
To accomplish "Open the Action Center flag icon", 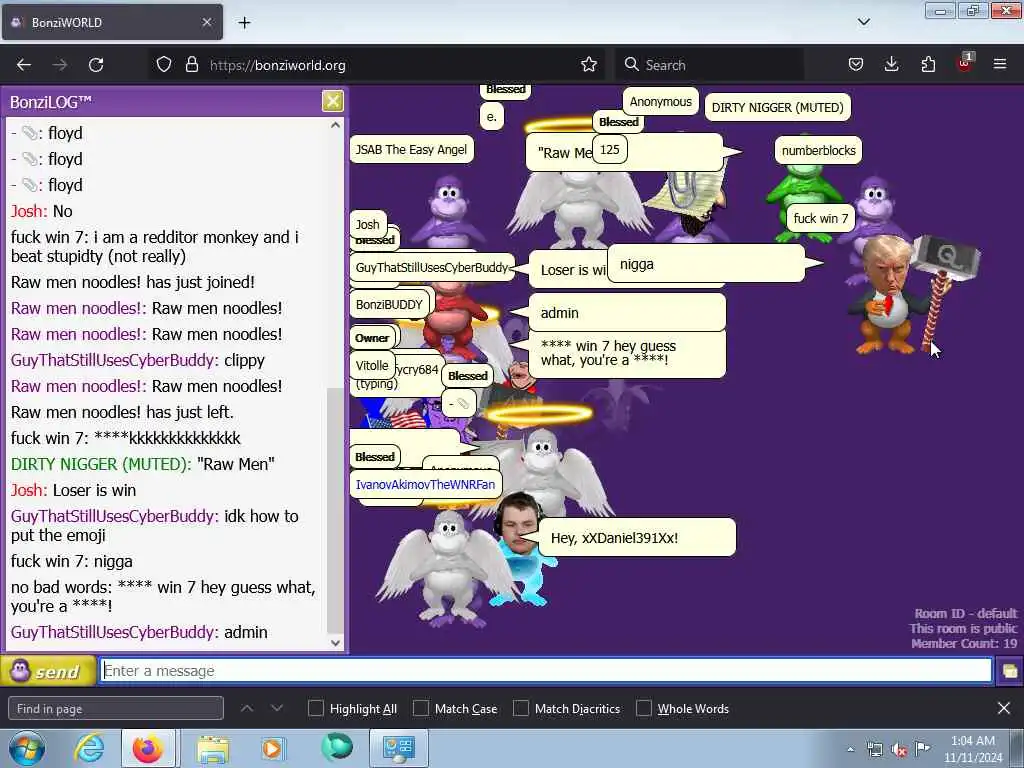I will pyautogui.click(x=922, y=748).
